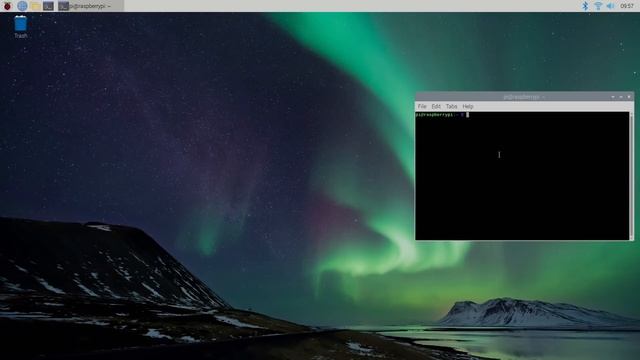Click the pi@raspberrypi command prompt line

[442, 115]
